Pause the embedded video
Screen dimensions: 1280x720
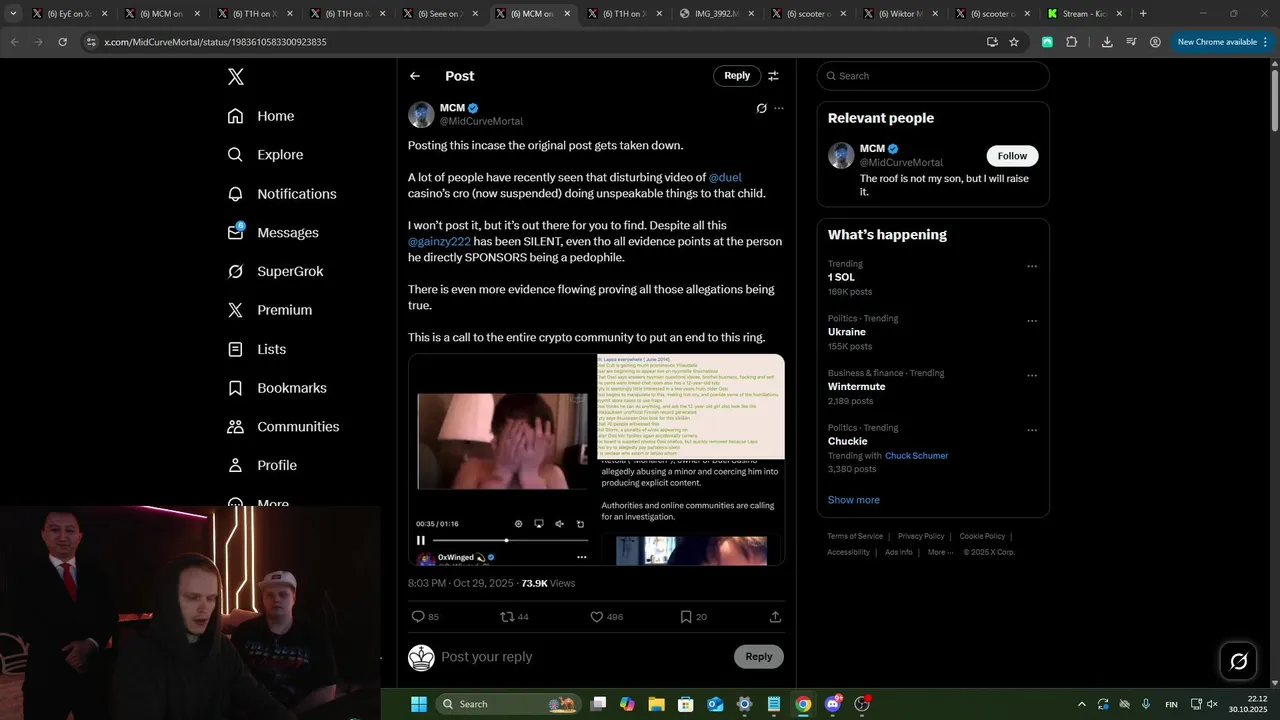point(421,540)
